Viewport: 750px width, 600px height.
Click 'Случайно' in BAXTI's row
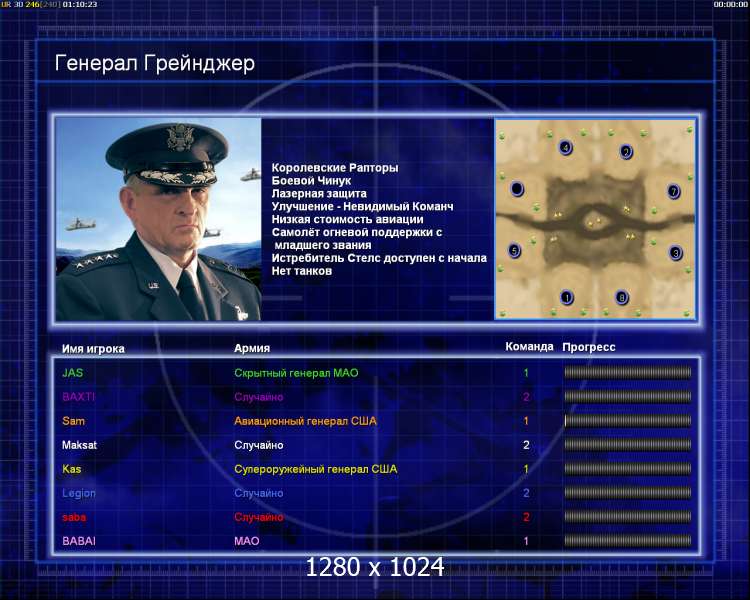click(x=259, y=397)
